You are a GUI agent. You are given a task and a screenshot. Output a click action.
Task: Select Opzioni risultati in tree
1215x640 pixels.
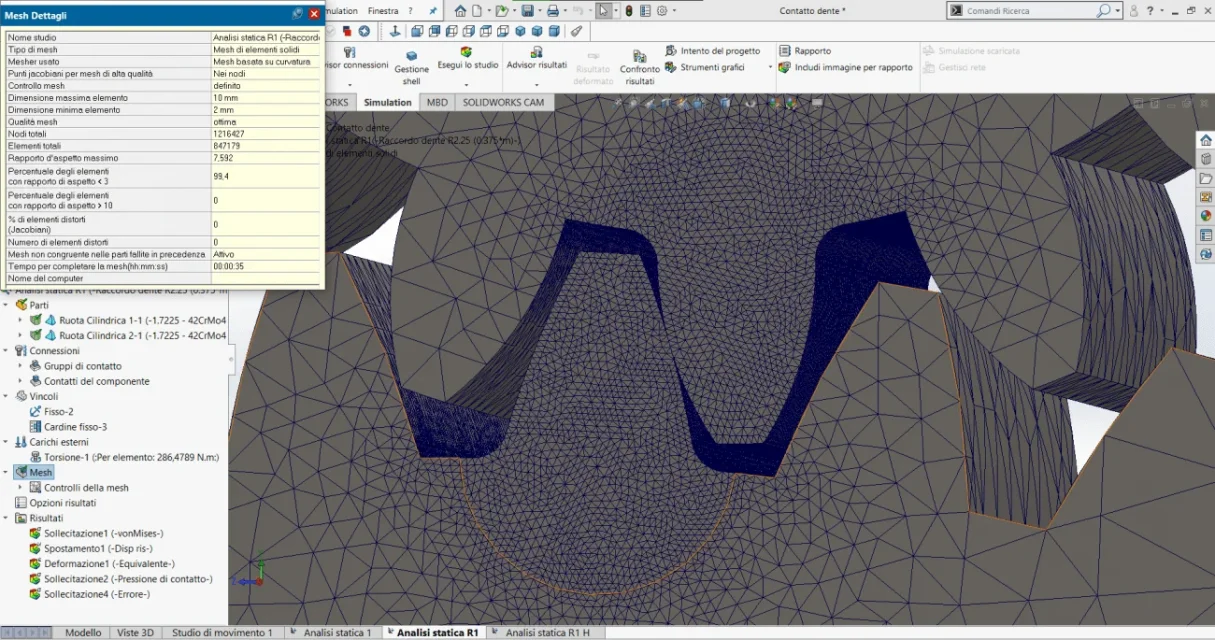click(56, 503)
